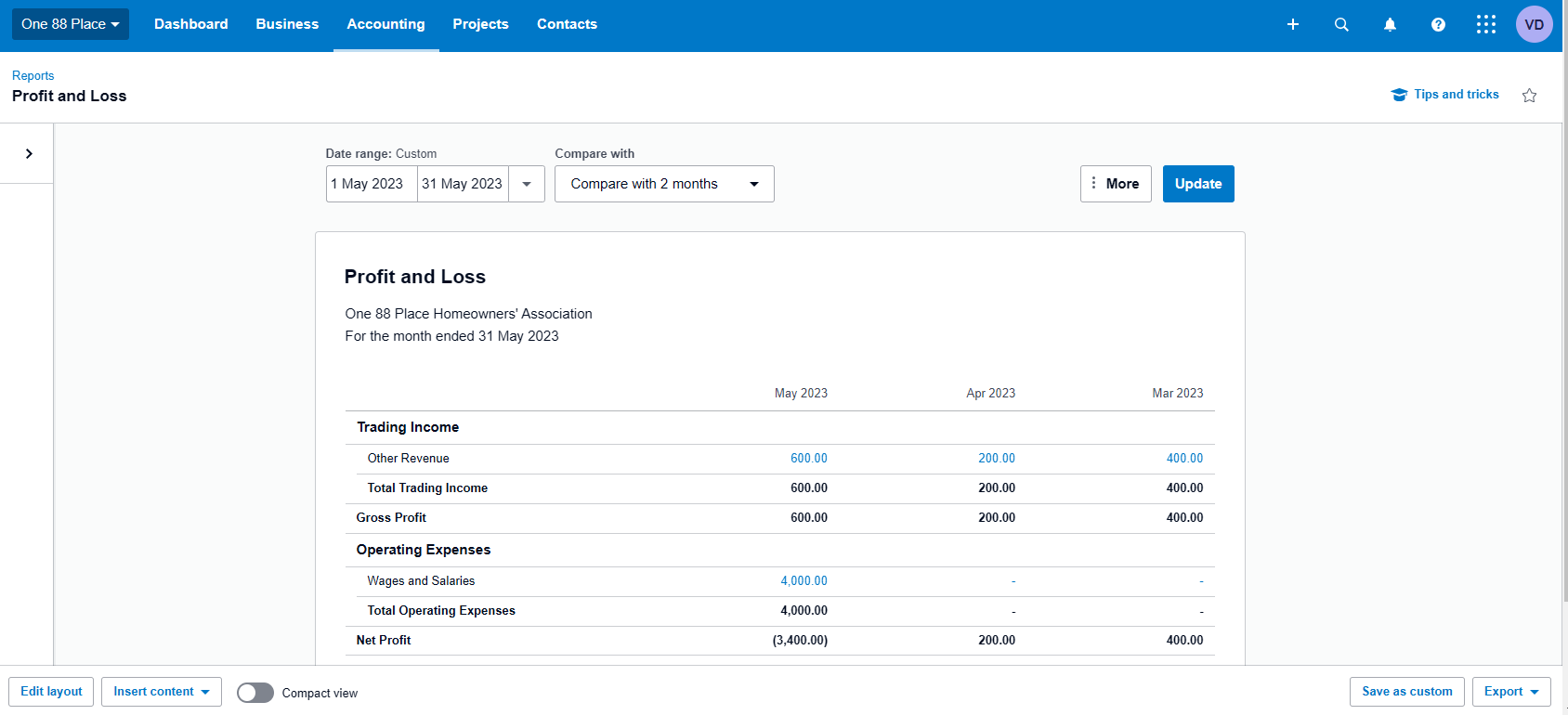
Task: Click the More options button
Action: point(1116,184)
